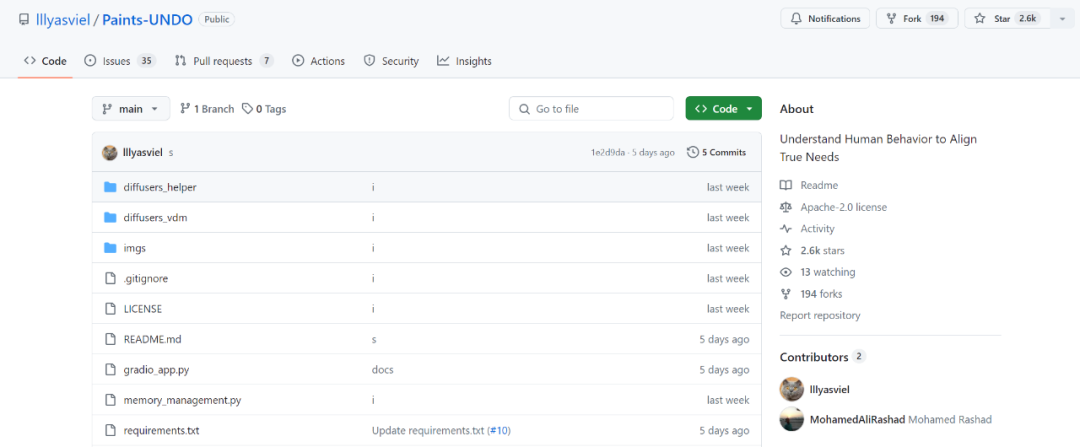
Task: Click file icon for gradio_app.py
Action: pyautogui.click(x=110, y=370)
